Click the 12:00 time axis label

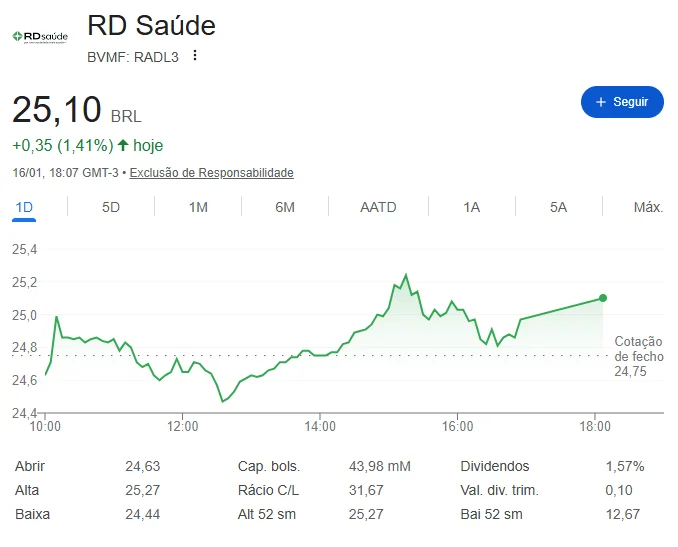click(x=182, y=426)
